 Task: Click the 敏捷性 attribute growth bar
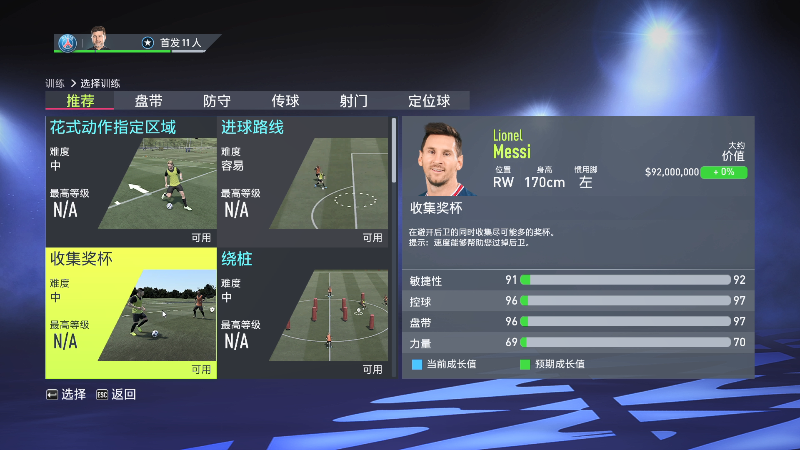626,280
